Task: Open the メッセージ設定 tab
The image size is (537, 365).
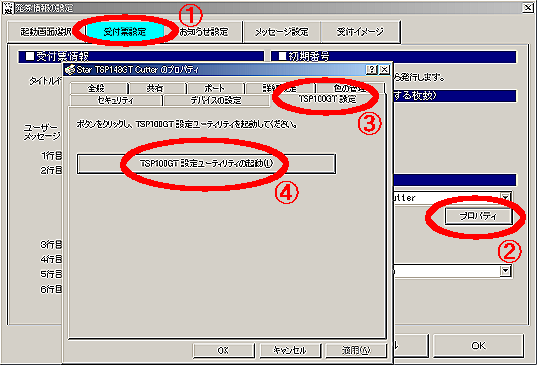Action: point(282,32)
